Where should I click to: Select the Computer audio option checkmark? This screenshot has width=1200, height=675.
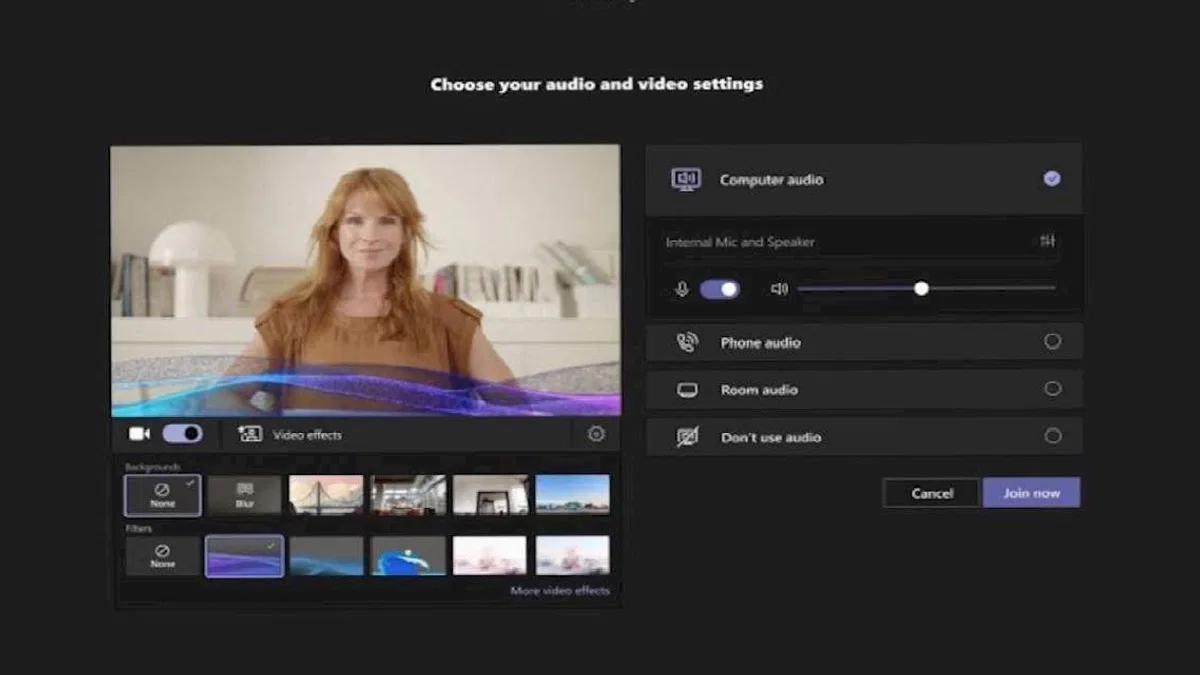click(1052, 179)
